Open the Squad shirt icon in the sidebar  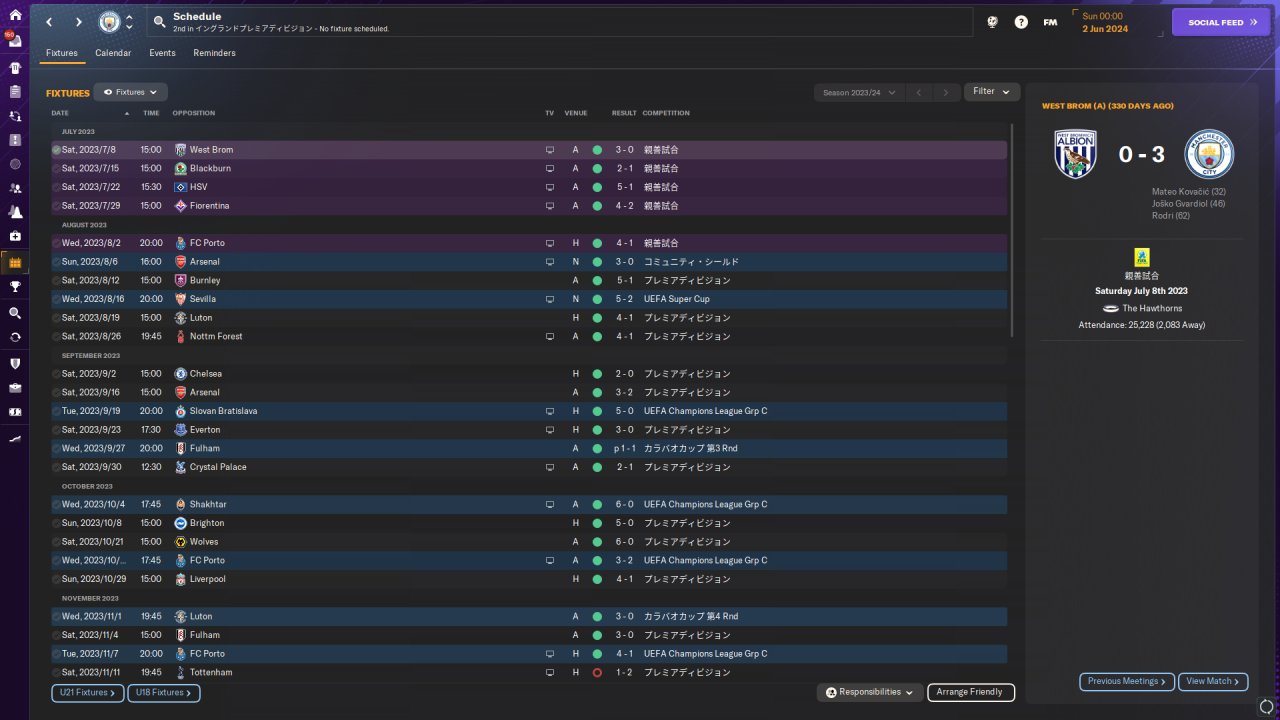14,68
